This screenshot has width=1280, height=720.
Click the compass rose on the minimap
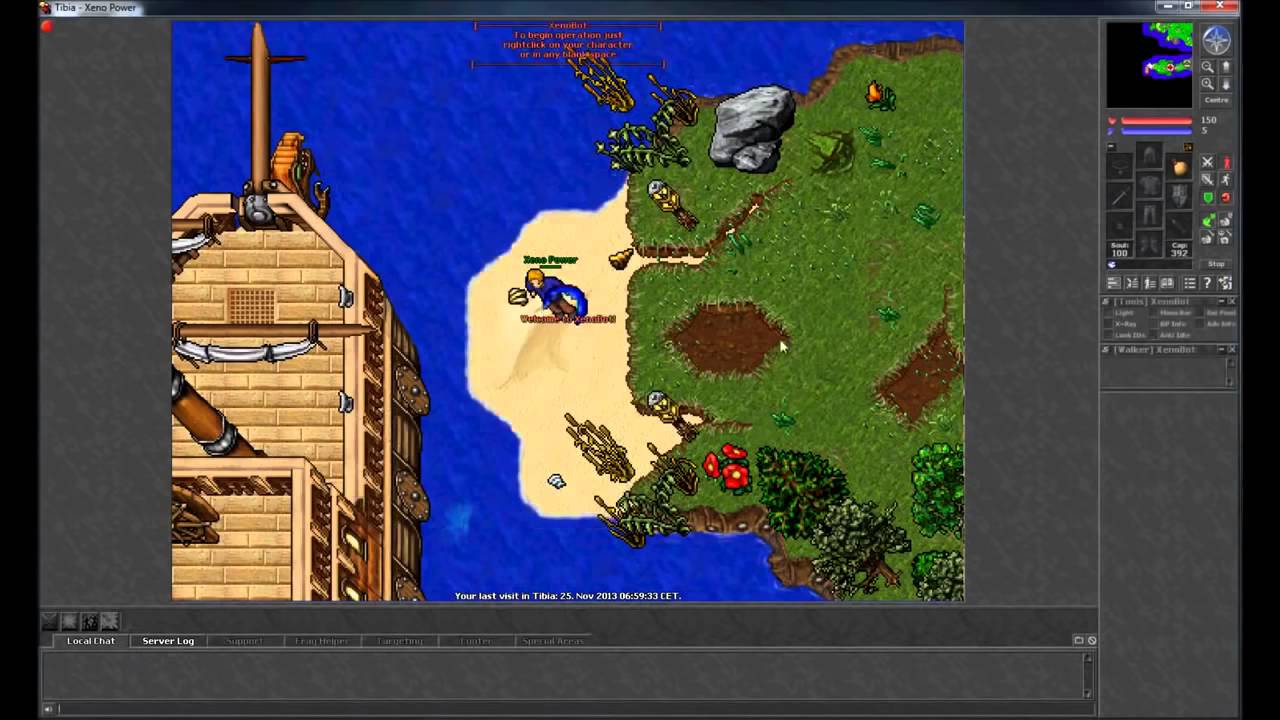point(1217,40)
